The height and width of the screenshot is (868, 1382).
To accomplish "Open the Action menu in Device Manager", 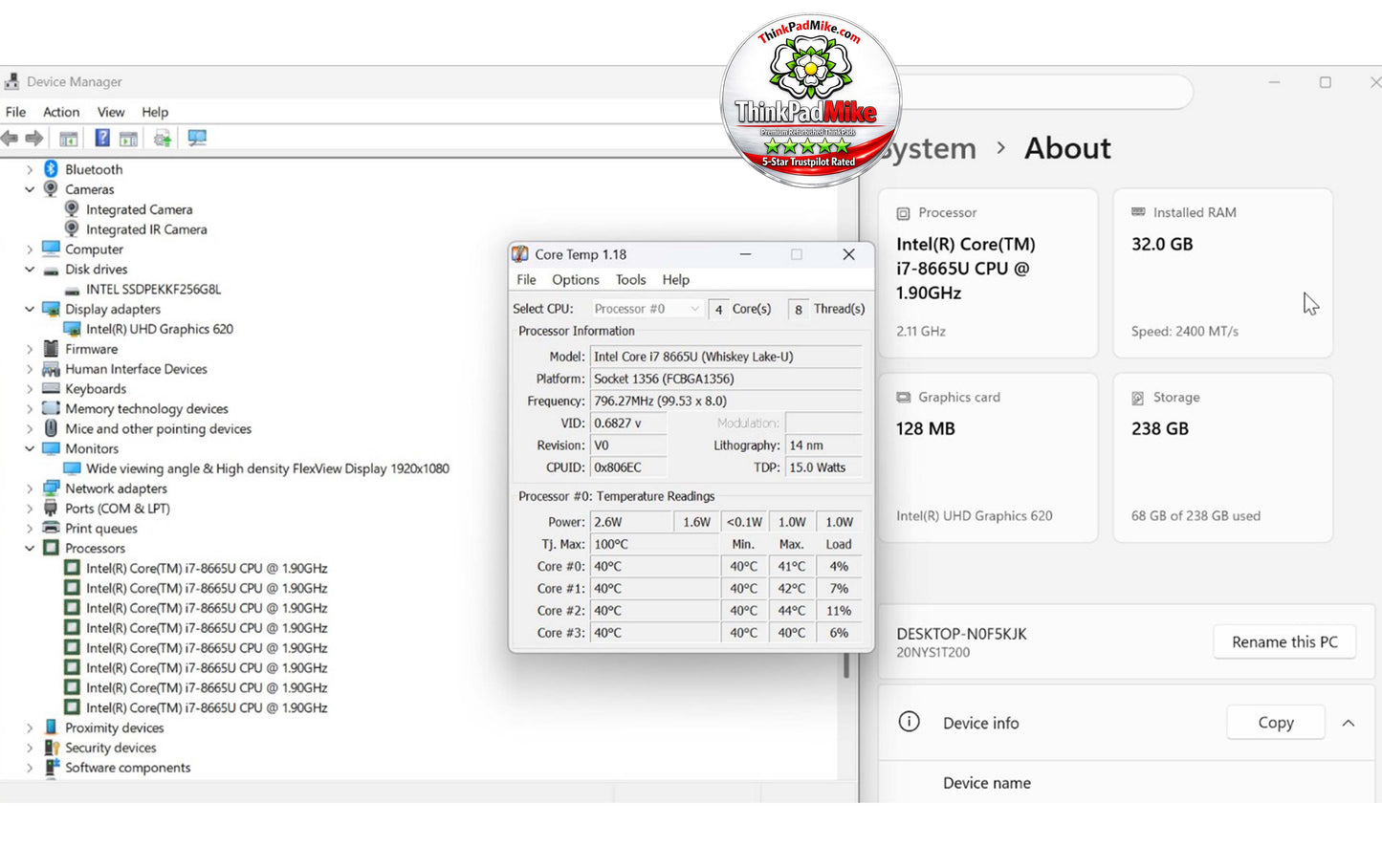I will pyautogui.click(x=61, y=112).
